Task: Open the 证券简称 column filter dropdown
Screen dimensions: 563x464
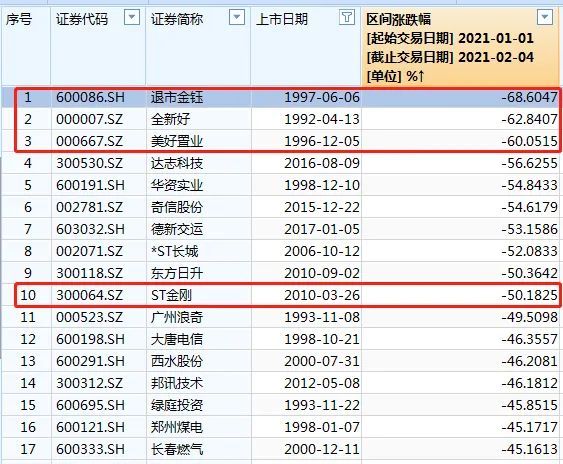Action: 237,17
